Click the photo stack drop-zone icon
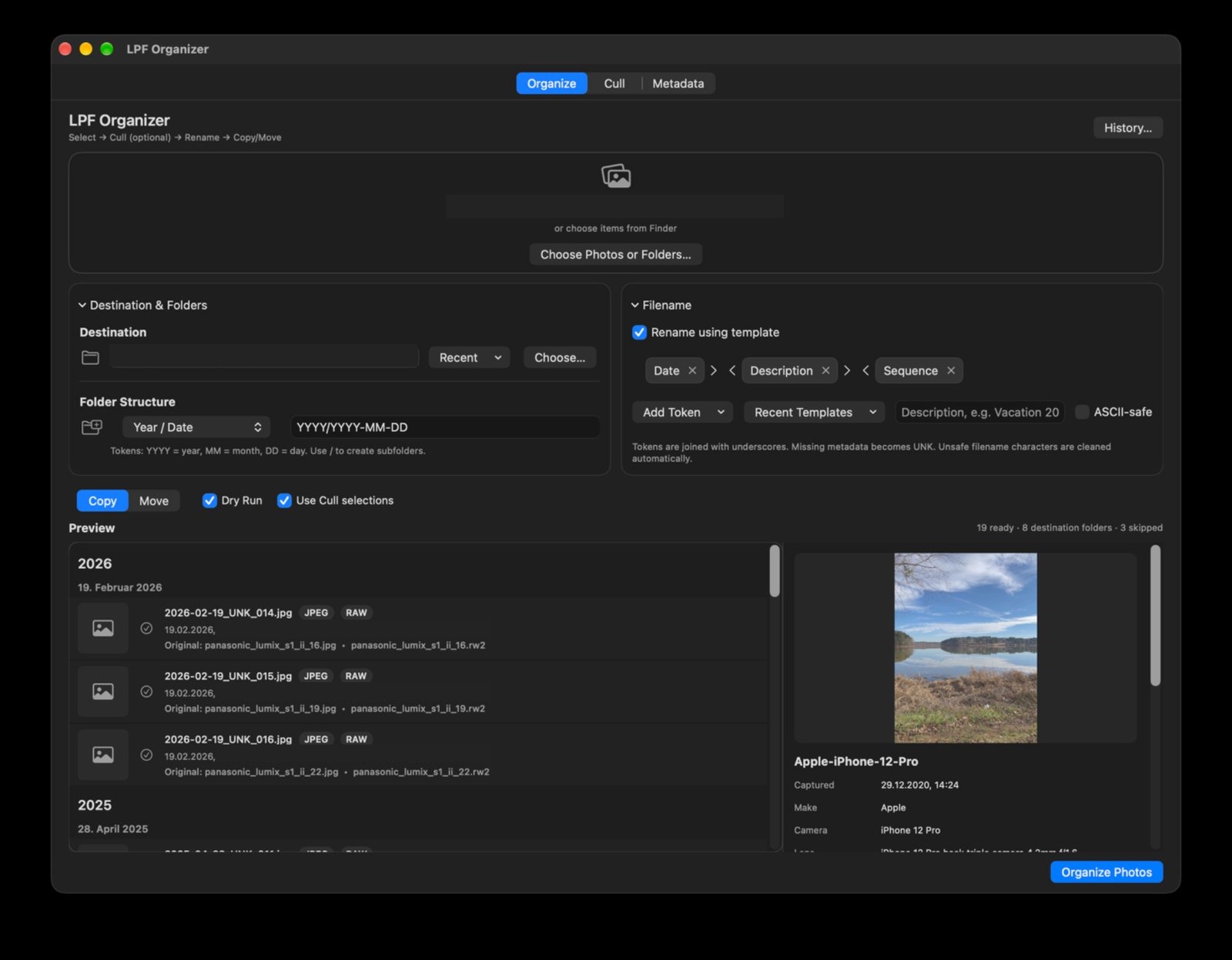The height and width of the screenshot is (960, 1232). [x=616, y=176]
